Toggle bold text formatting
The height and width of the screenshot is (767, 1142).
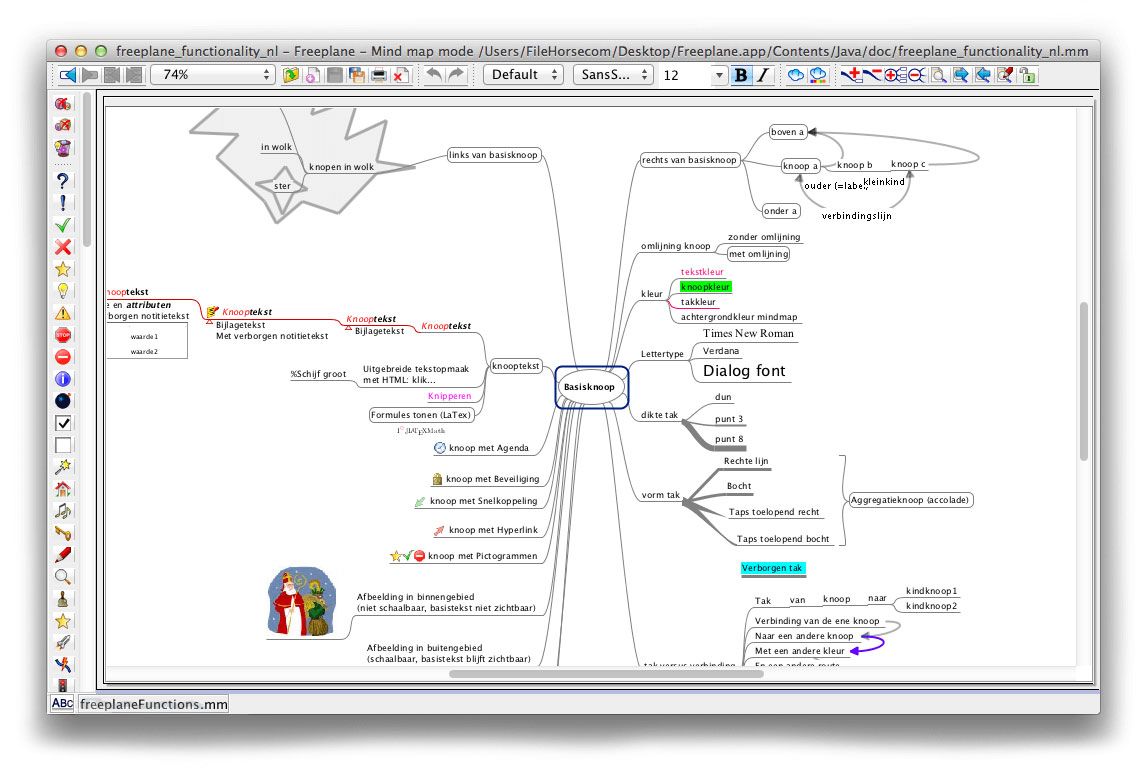pos(741,75)
